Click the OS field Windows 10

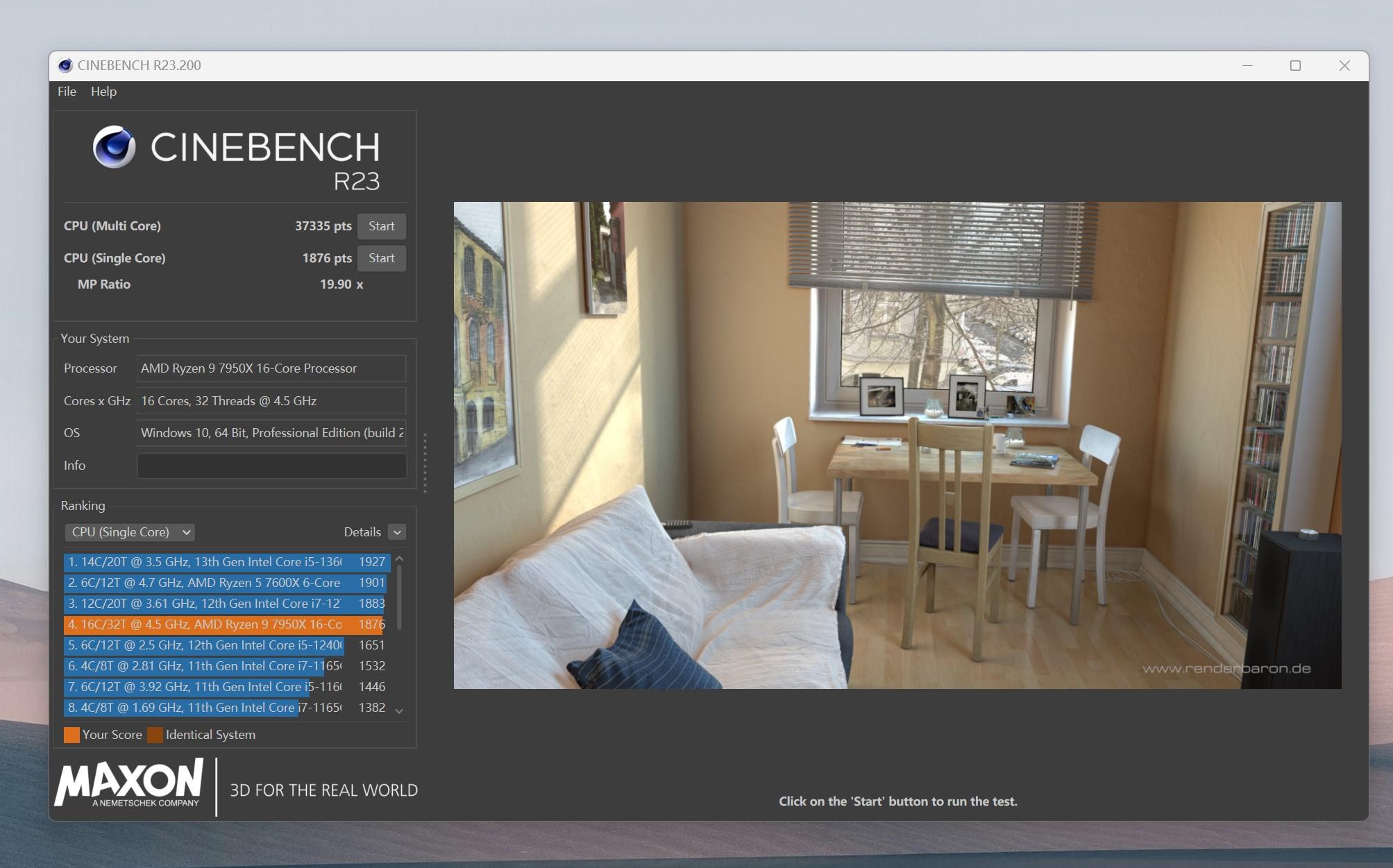271,433
